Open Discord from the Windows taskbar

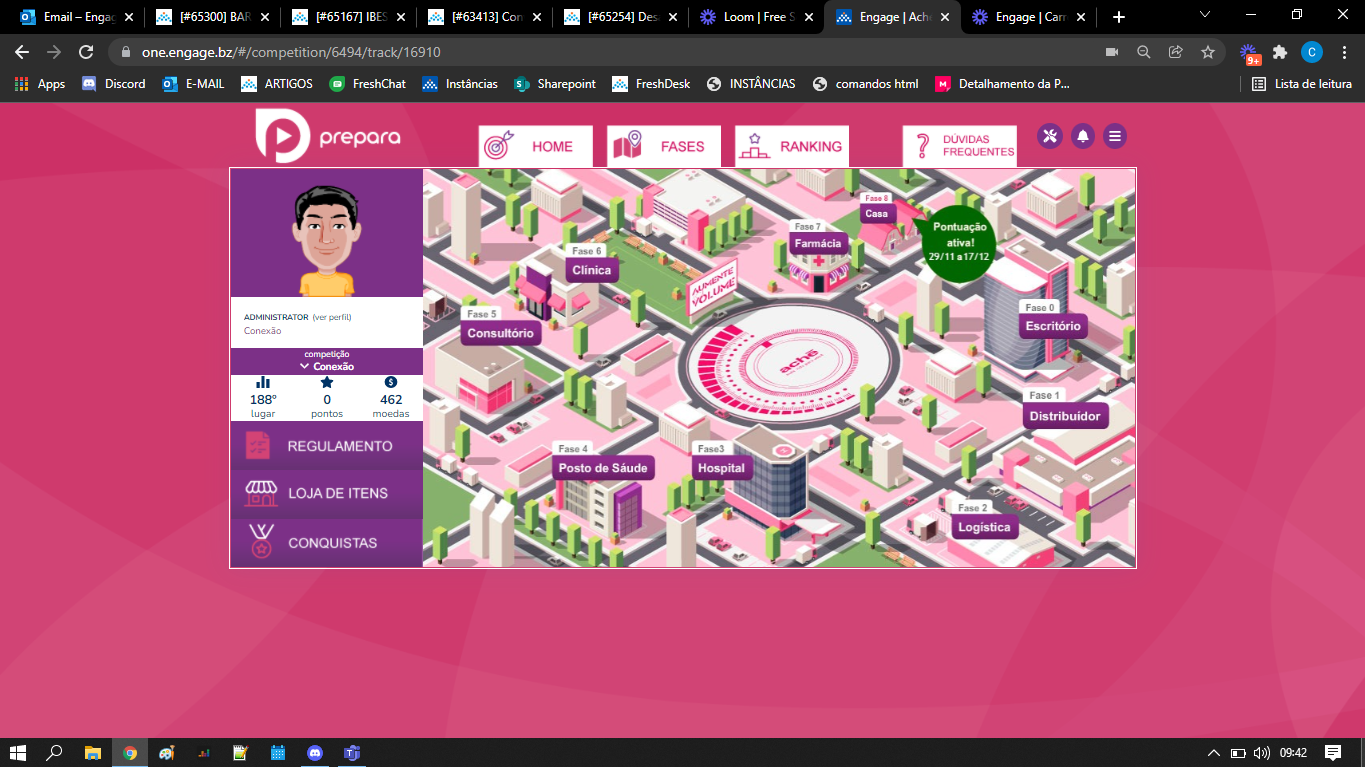[315, 753]
